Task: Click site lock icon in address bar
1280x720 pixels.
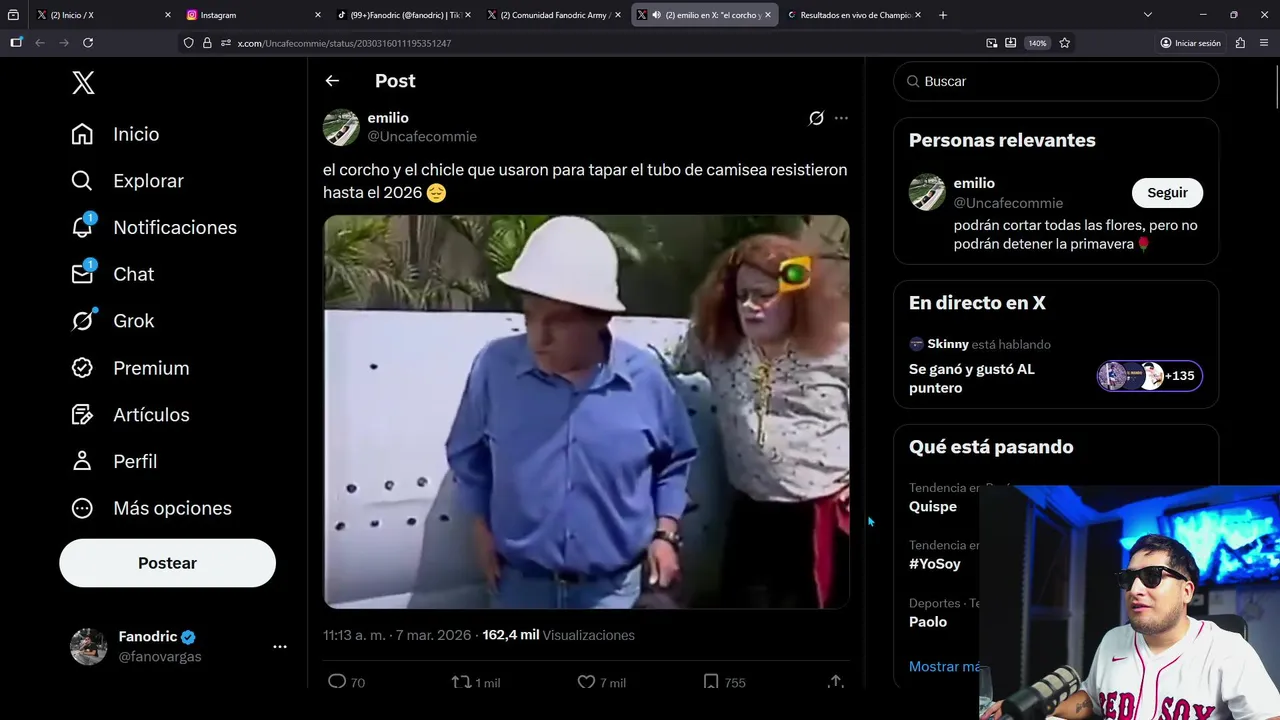Action: (207, 43)
